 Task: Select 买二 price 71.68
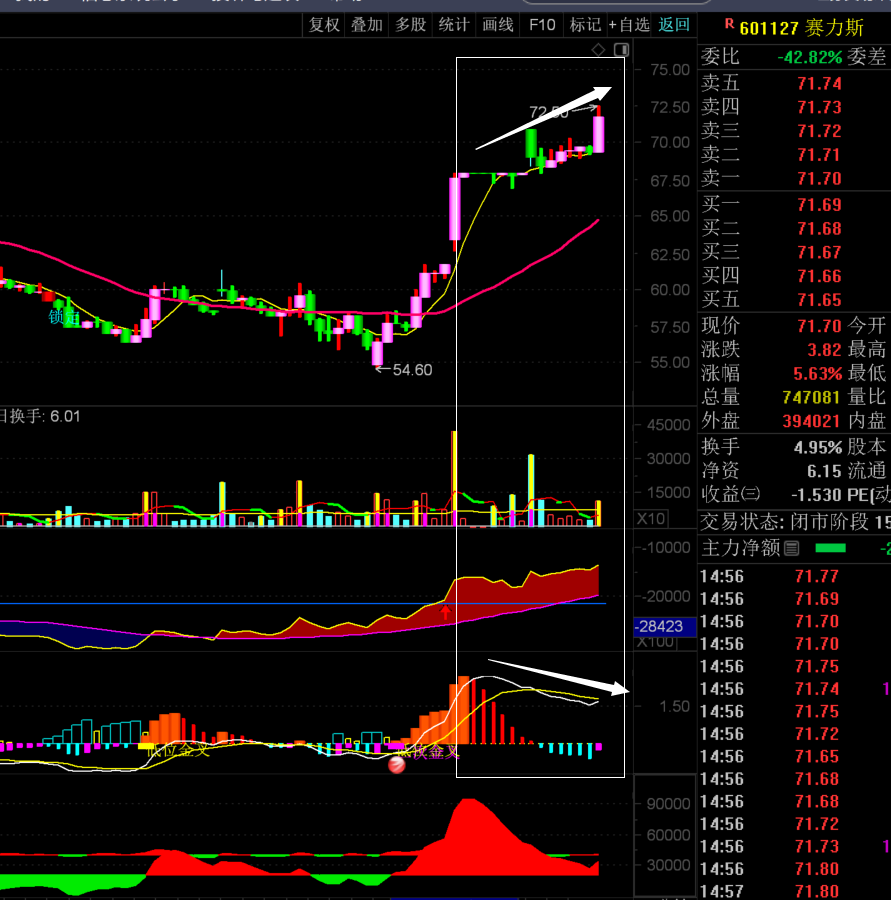[819, 229]
